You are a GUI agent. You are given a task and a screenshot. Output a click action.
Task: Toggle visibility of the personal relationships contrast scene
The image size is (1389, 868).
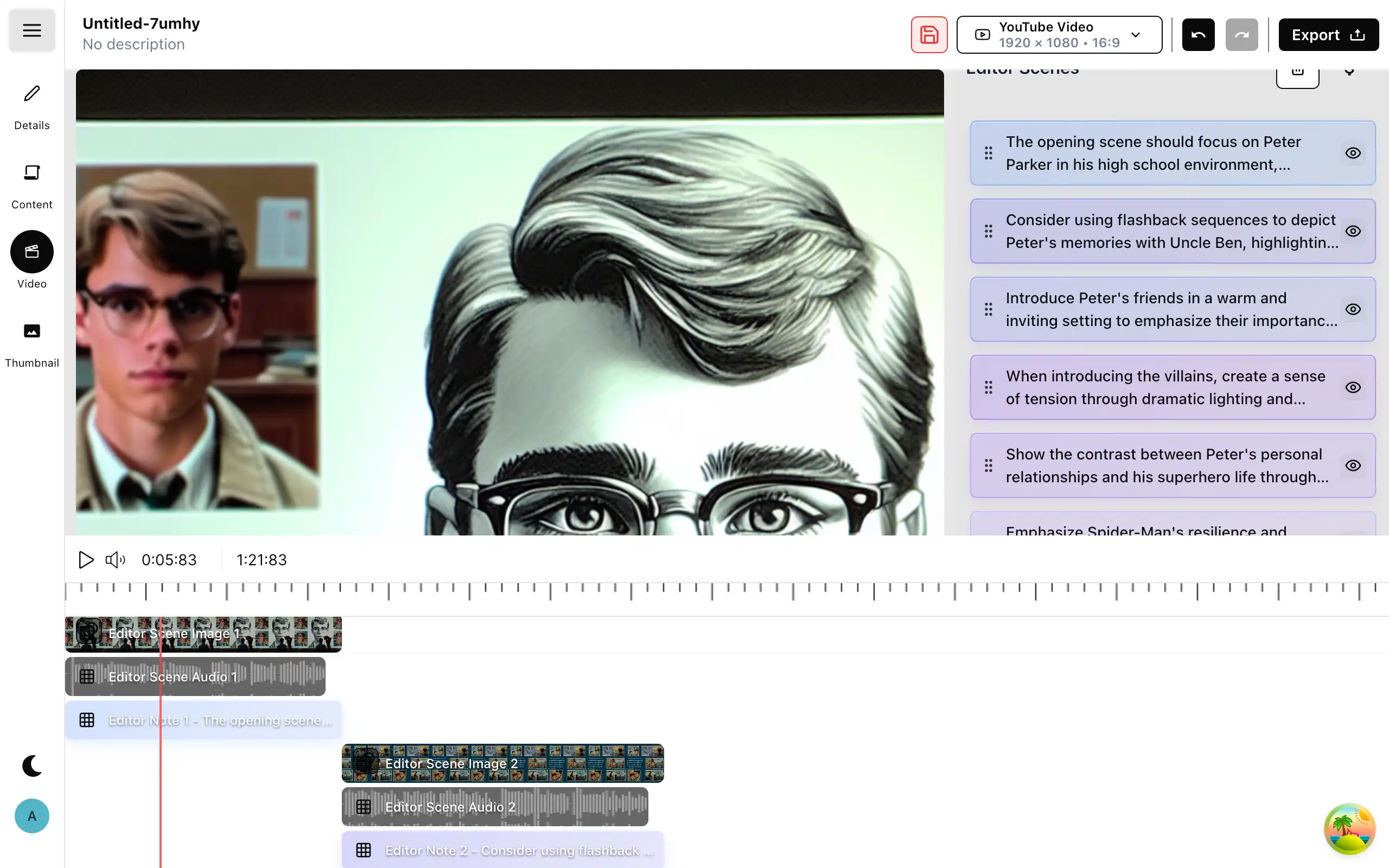(1353, 465)
